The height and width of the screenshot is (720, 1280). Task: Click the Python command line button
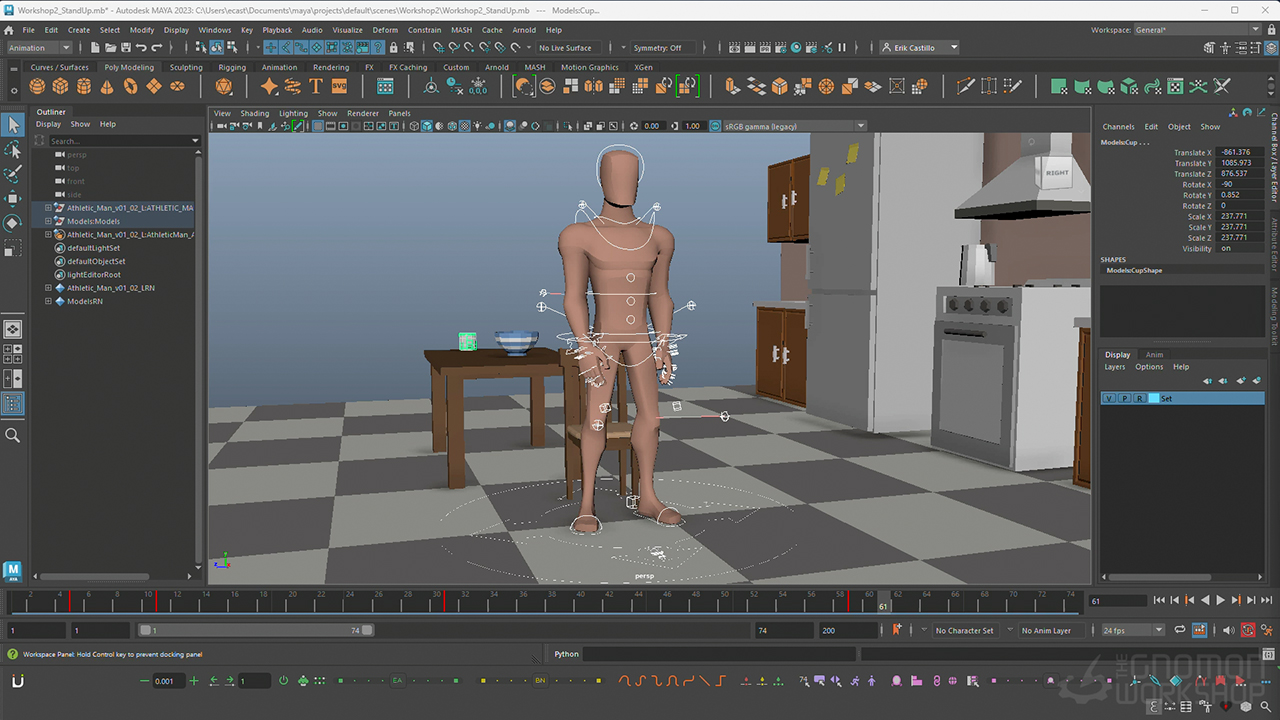pyautogui.click(x=566, y=654)
